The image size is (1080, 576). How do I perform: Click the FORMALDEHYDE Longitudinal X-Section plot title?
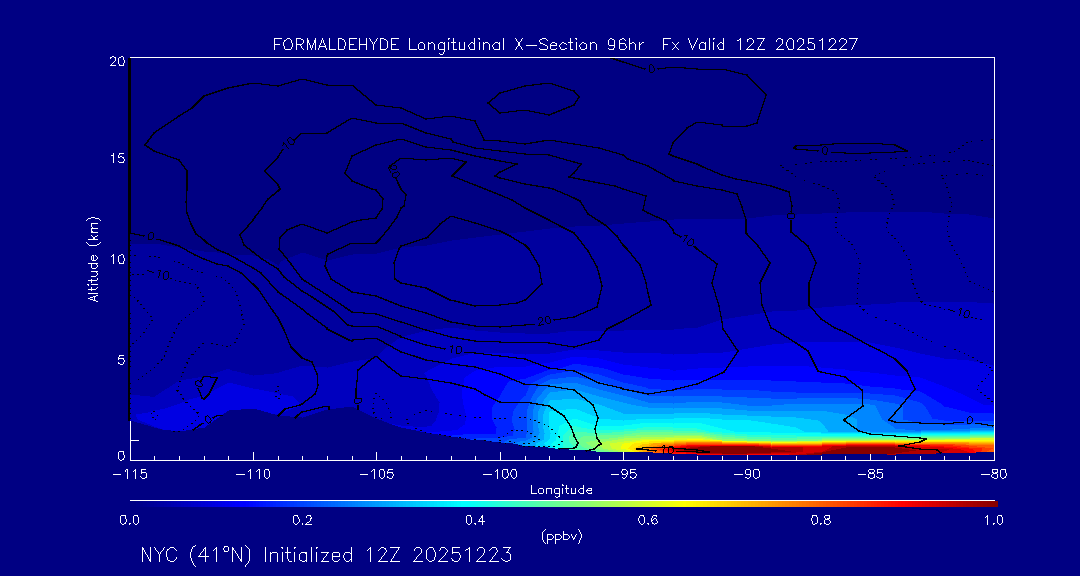tap(565, 45)
